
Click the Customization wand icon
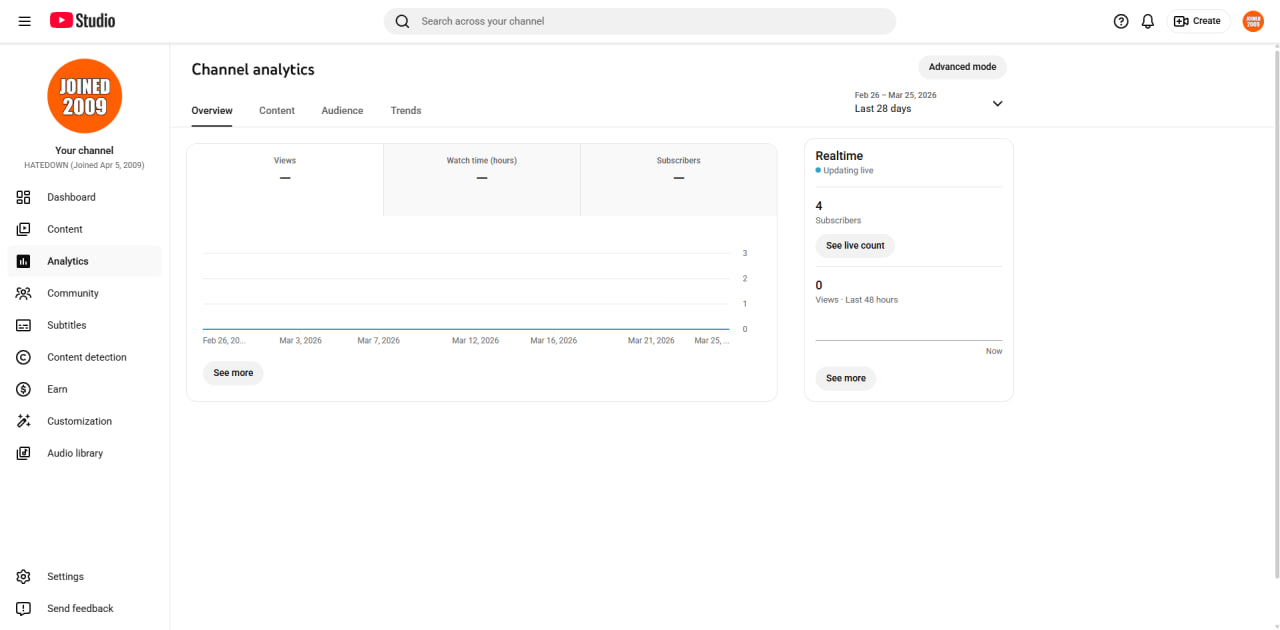pos(24,421)
